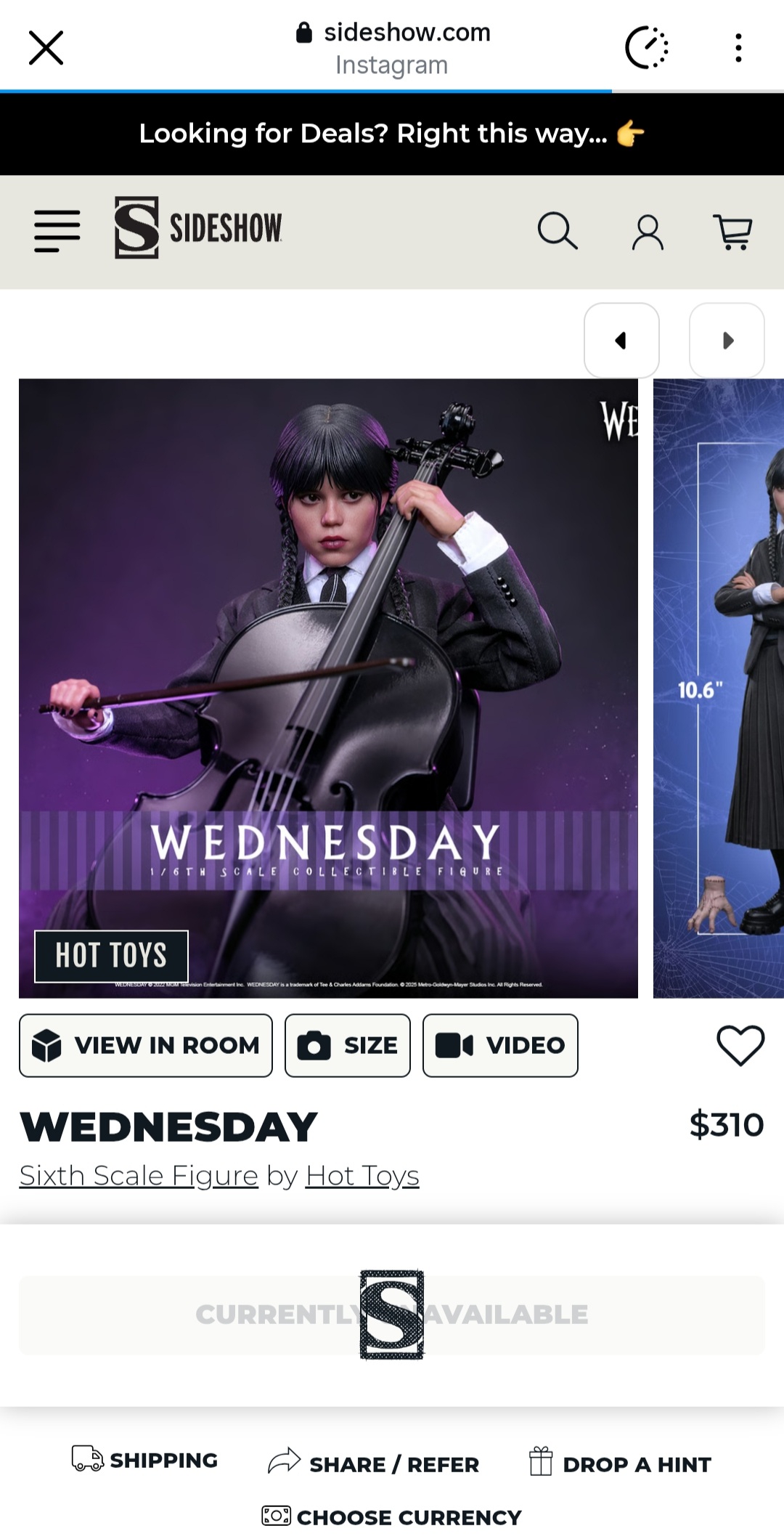Open browser three-dot options menu
The width and height of the screenshot is (784, 1539).
[x=738, y=48]
